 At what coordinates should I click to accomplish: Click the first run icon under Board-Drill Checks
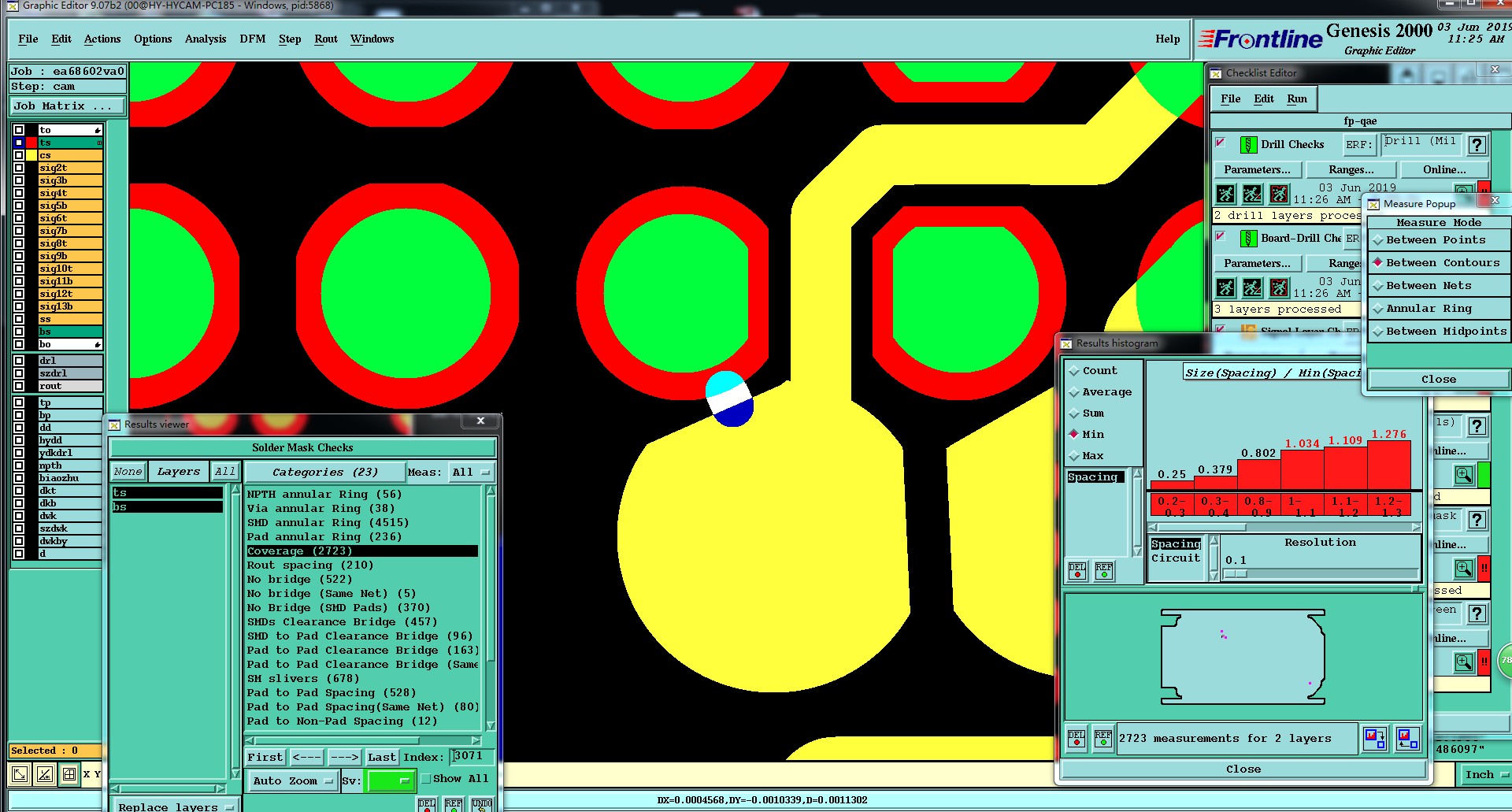click(1226, 287)
